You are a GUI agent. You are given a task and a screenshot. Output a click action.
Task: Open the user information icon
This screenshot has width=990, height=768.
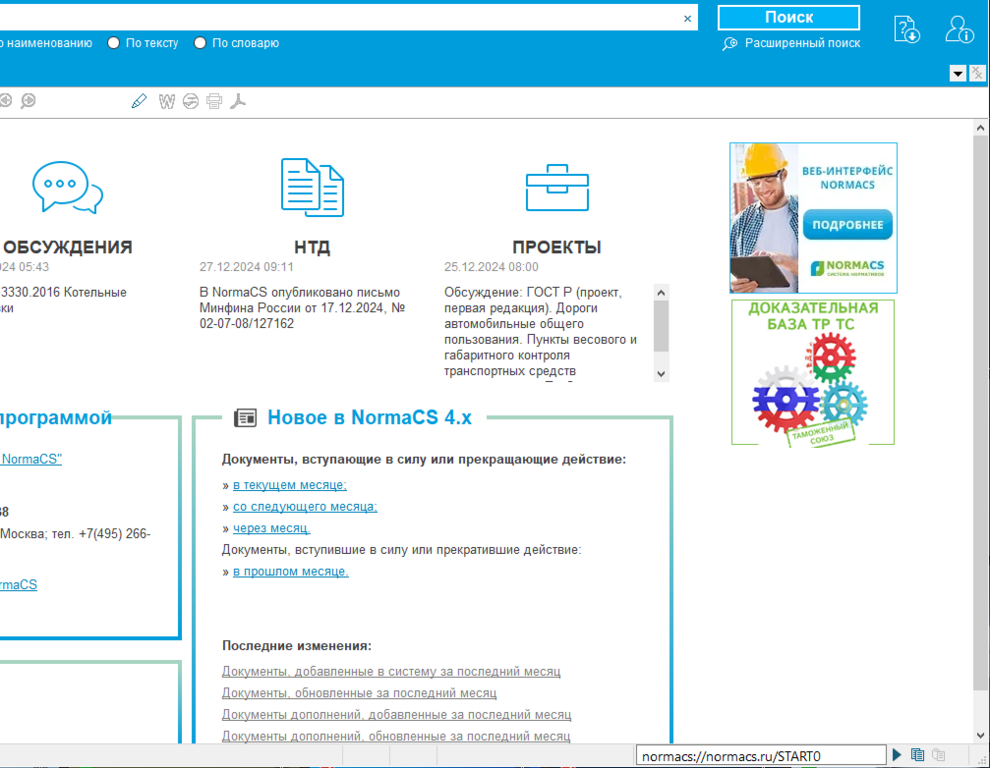(959, 30)
